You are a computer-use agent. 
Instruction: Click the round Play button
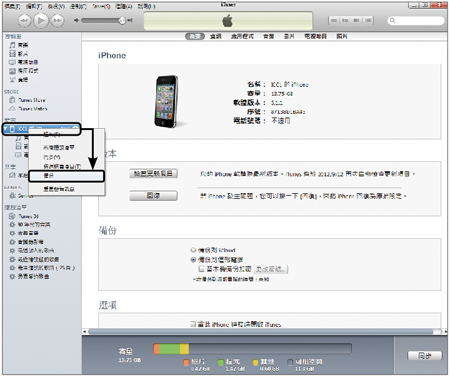coord(41,21)
